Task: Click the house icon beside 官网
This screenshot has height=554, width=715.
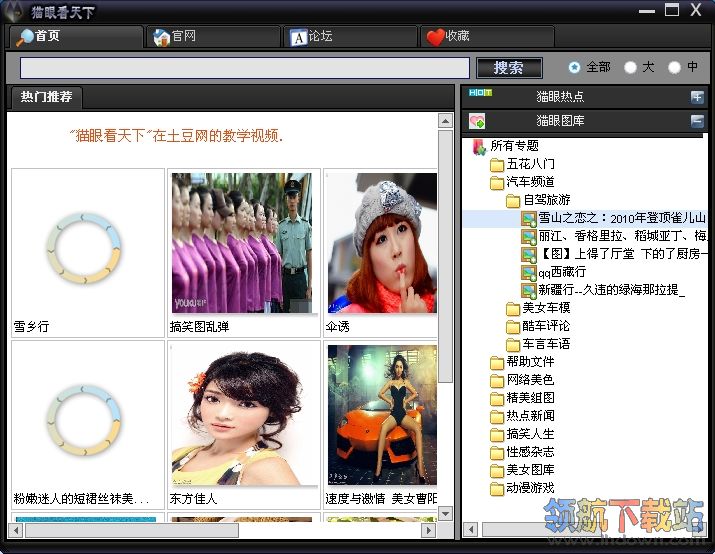Action: click(161, 37)
